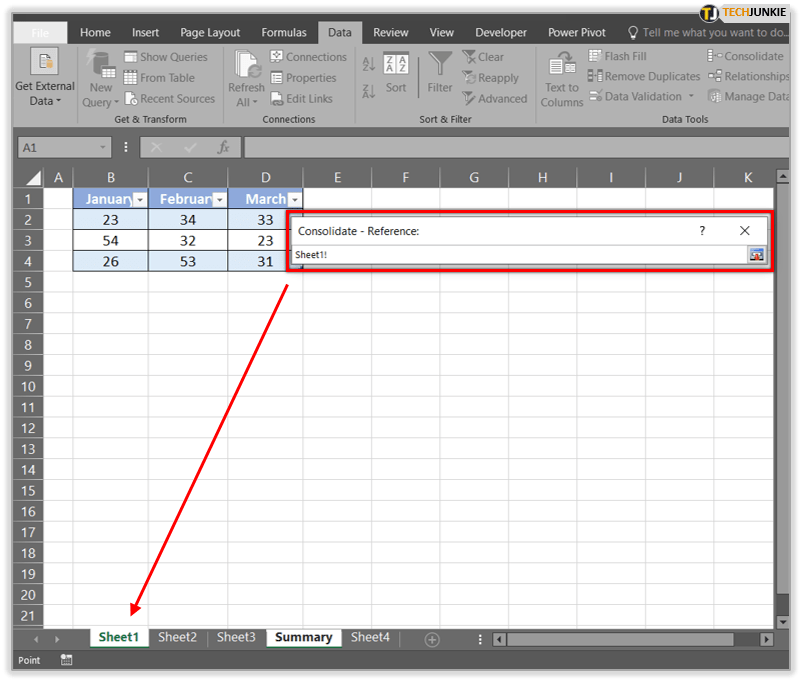Open the March column filter dropdown
Viewport: 802px width, 682px height.
[x=295, y=199]
